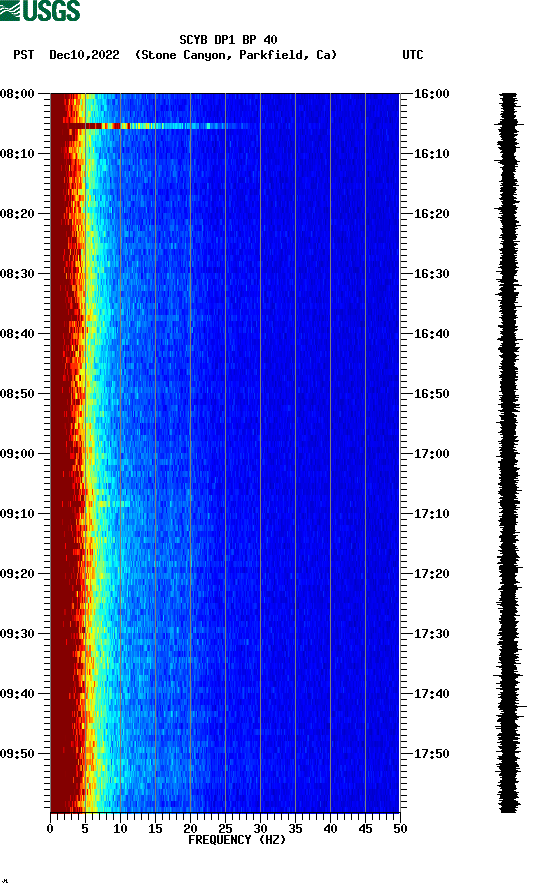Click the 08:20 PST time label
This screenshot has height=892, width=552.
point(17,214)
